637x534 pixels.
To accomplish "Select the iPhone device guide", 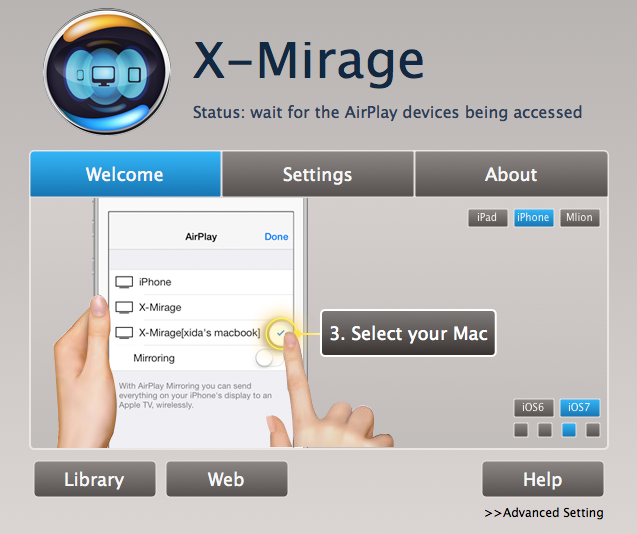I will (x=533, y=218).
